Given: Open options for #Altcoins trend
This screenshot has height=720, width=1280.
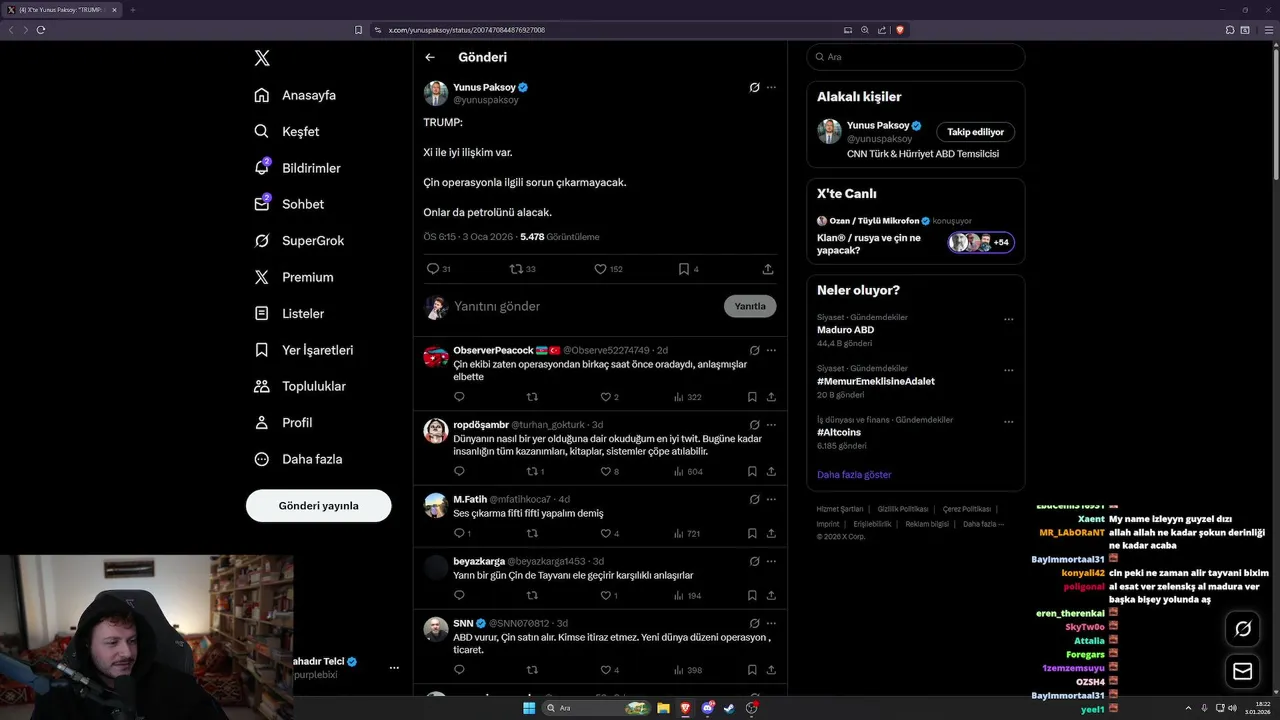Looking at the screenshot, I should [1008, 422].
